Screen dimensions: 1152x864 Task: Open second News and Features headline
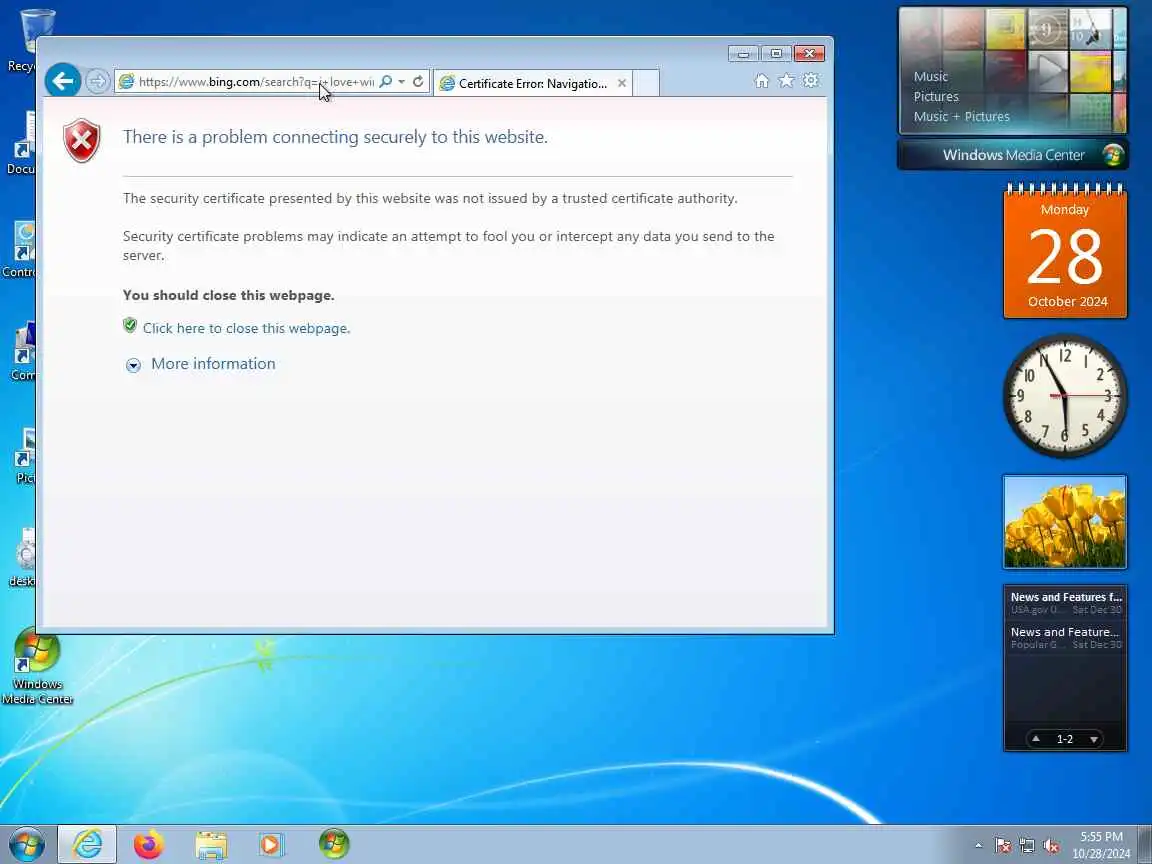(x=1065, y=637)
